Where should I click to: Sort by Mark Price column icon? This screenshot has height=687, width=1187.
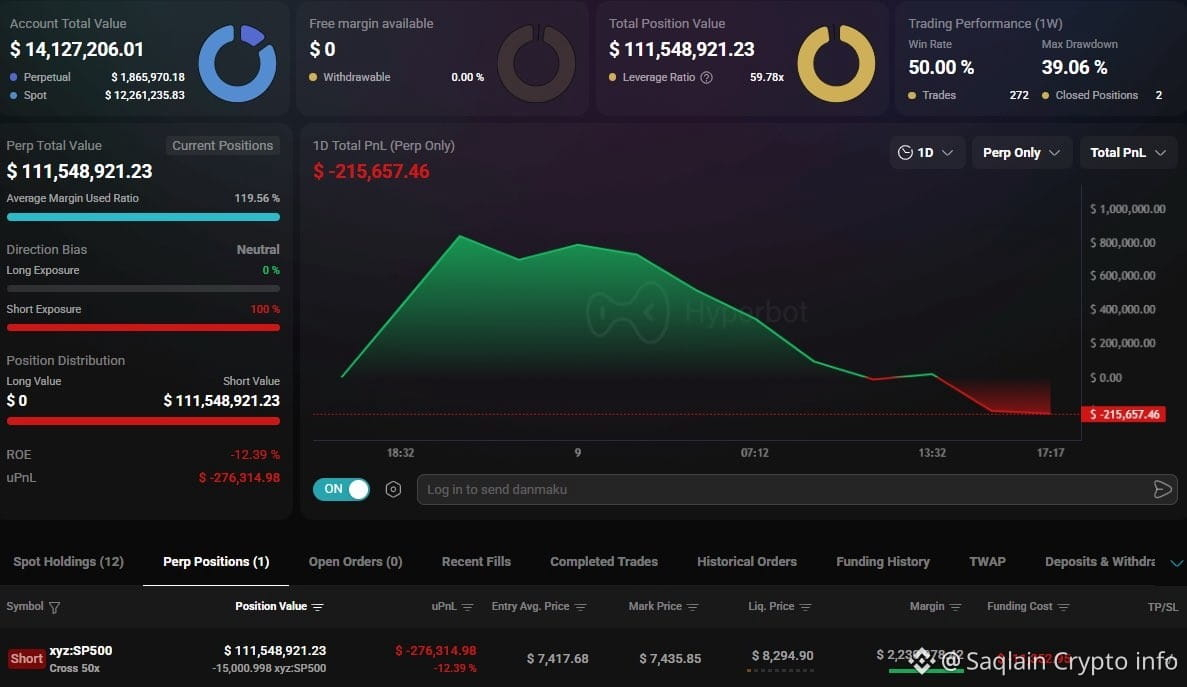[x=693, y=607]
